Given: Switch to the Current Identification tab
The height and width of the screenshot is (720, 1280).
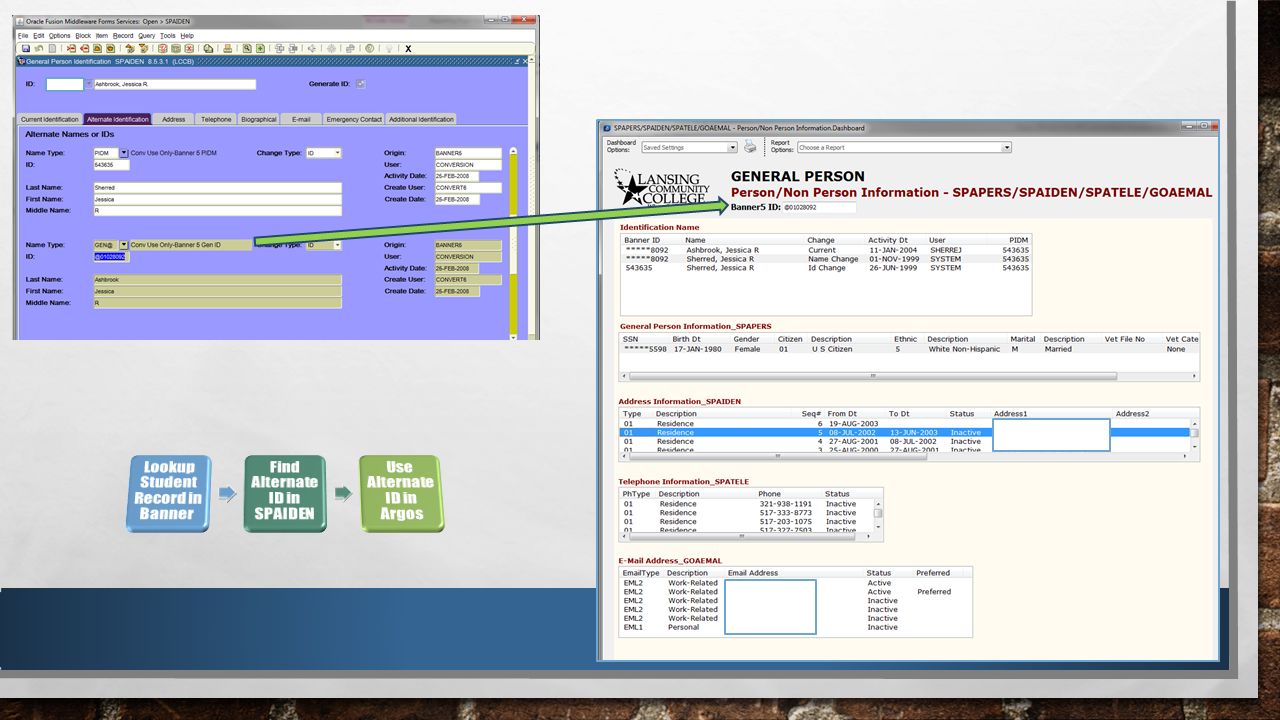Looking at the screenshot, I should click(x=50, y=119).
